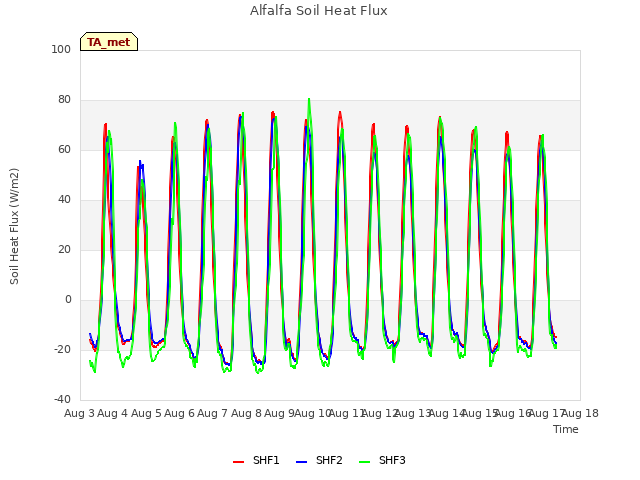Viewport: 640px width, 480px height.
Task: Click the 80 y-axis tick label
Action: (x=64, y=100)
